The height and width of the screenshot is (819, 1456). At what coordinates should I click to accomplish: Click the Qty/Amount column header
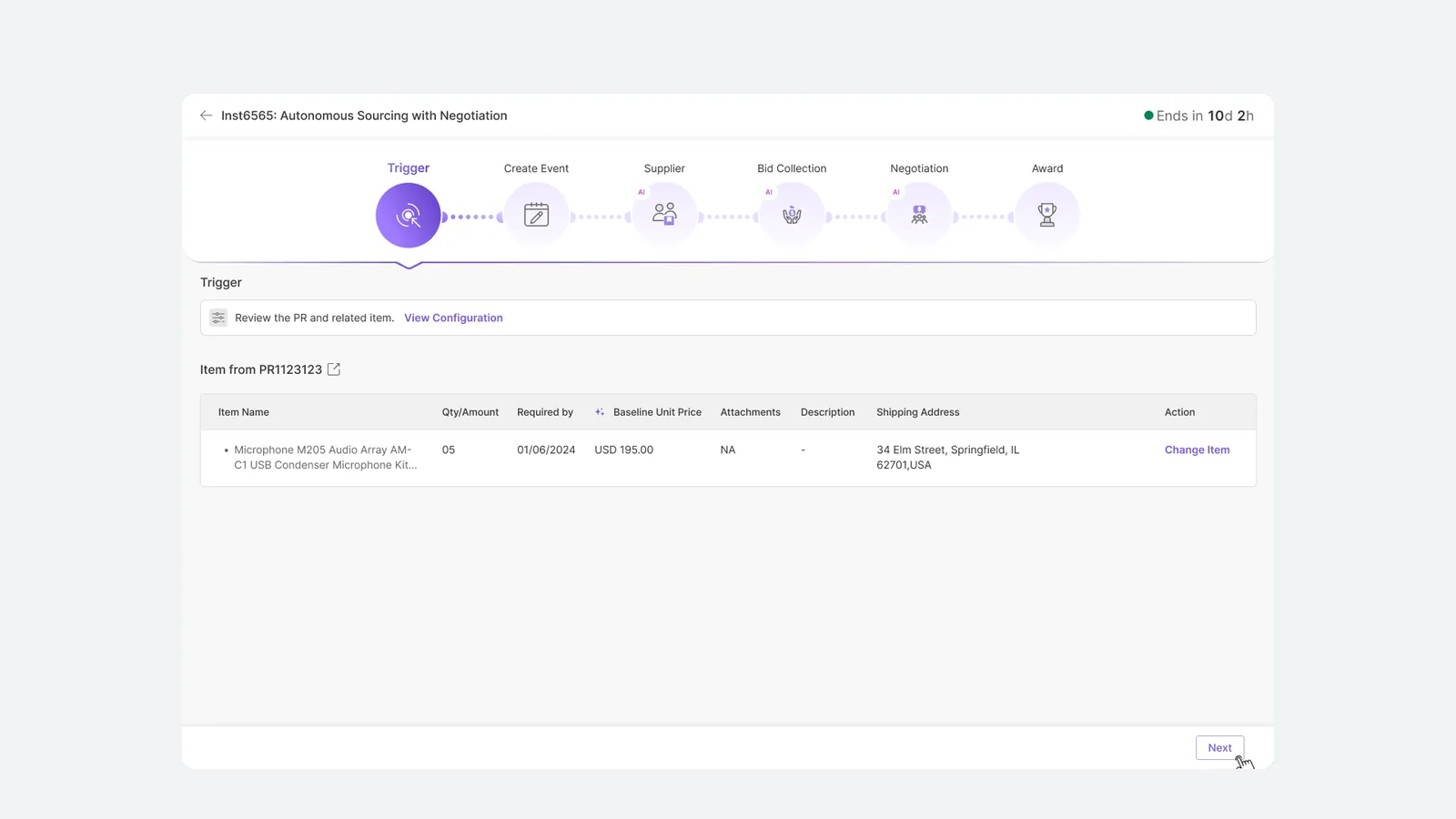pos(470,412)
